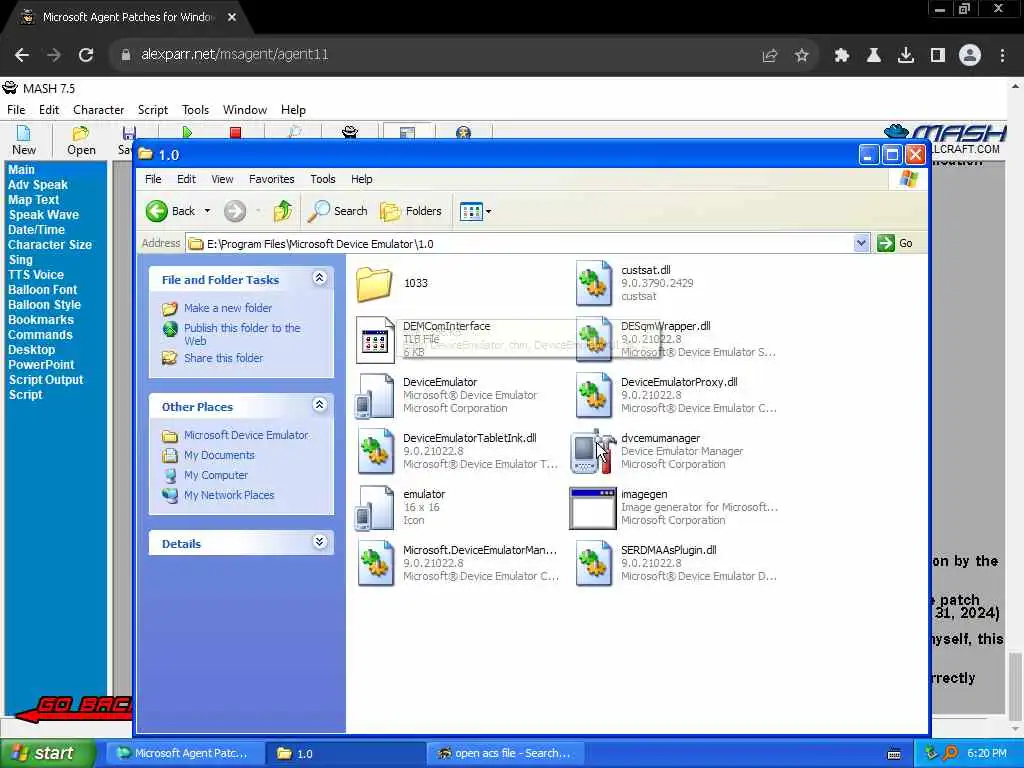Click Publish this folder to the Web
The height and width of the screenshot is (768, 1024).
tap(242, 334)
